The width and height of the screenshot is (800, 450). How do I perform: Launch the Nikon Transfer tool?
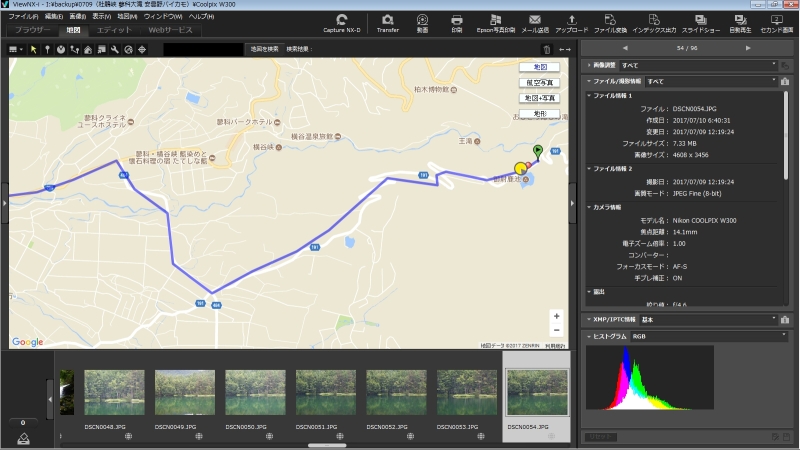pyautogui.click(x=388, y=23)
